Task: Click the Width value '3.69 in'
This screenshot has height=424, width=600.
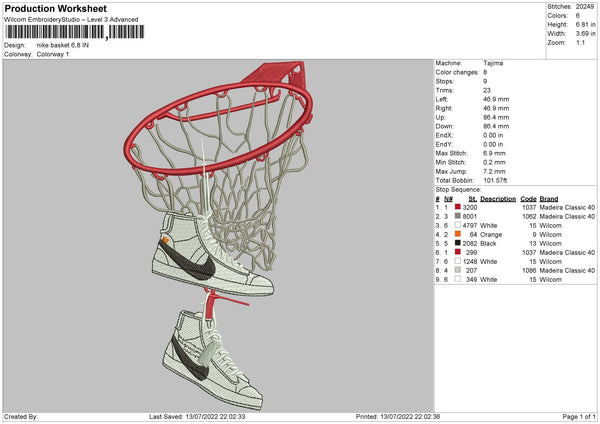Action: pyautogui.click(x=585, y=34)
